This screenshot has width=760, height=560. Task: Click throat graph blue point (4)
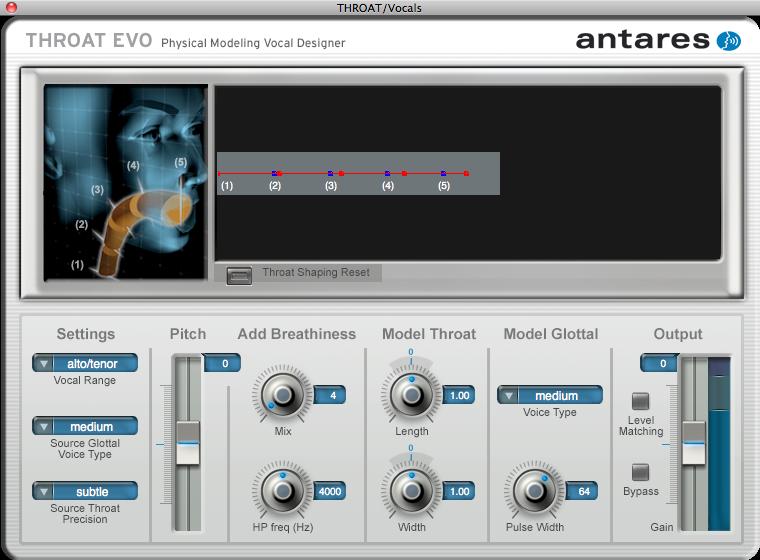tap(387, 173)
